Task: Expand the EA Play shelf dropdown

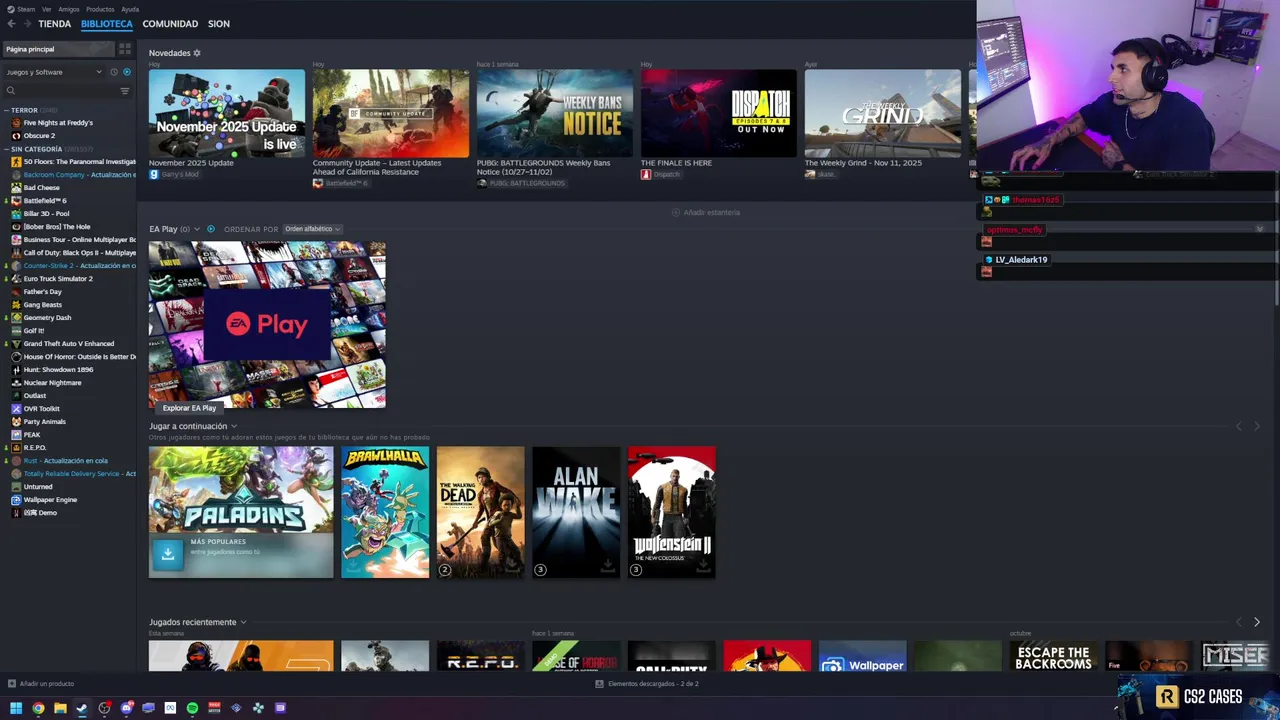Action: pyautogui.click(x=197, y=229)
